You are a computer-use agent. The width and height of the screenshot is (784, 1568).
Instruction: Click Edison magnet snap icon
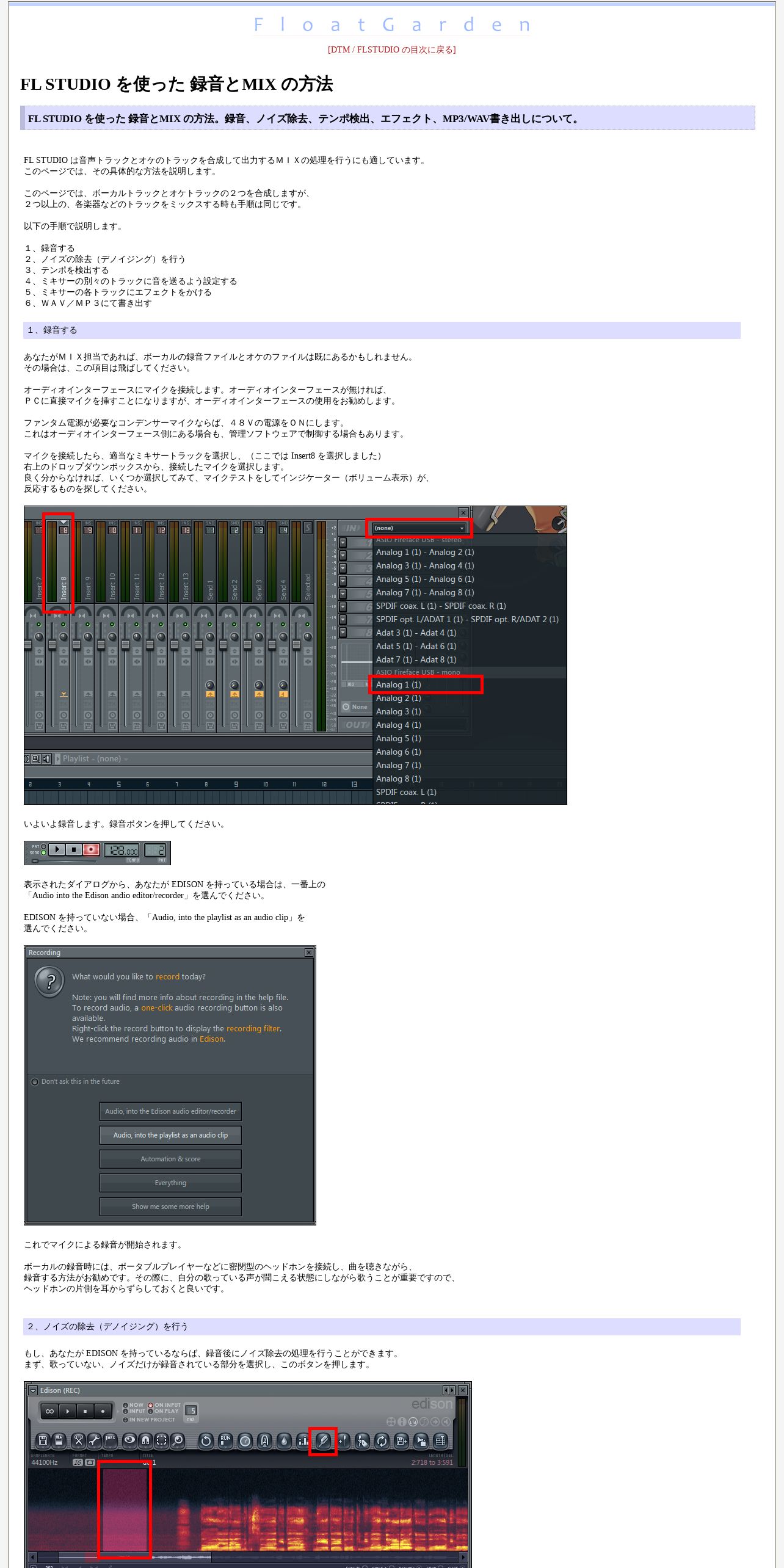pos(146,1440)
